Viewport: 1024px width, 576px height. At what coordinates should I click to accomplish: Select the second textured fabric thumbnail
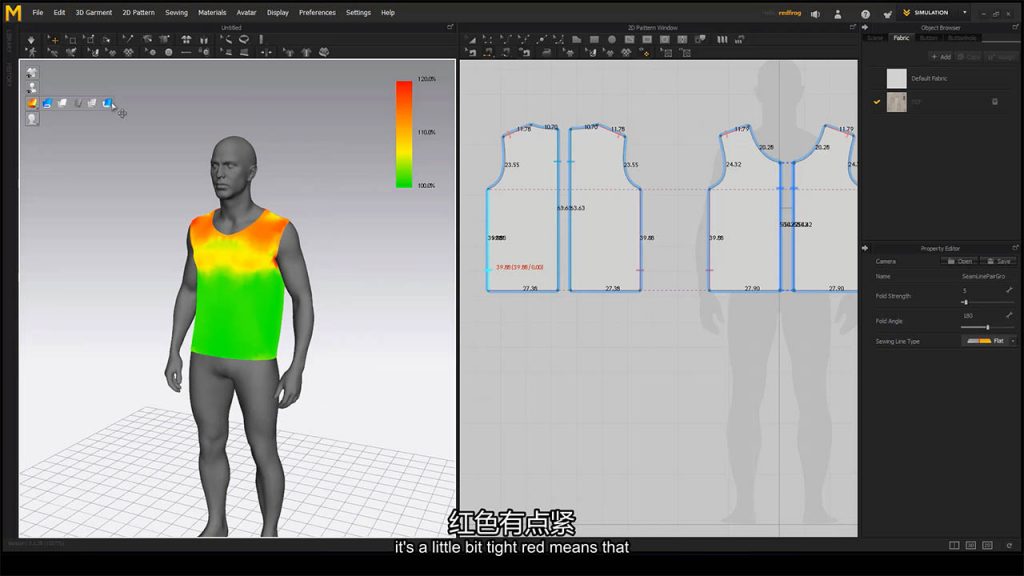tap(897, 102)
